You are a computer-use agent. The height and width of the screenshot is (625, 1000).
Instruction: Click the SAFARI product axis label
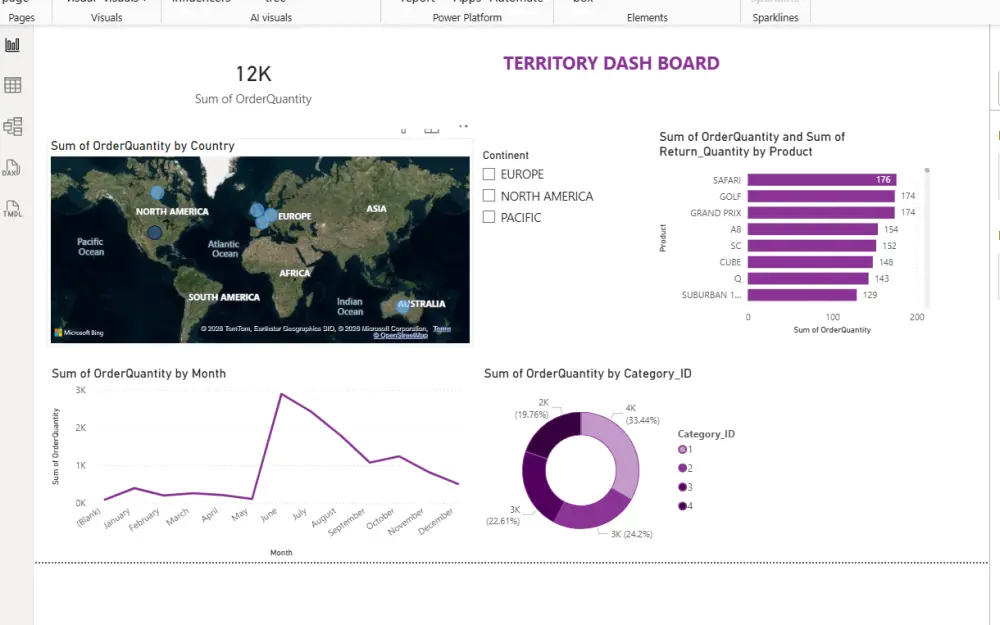726,180
